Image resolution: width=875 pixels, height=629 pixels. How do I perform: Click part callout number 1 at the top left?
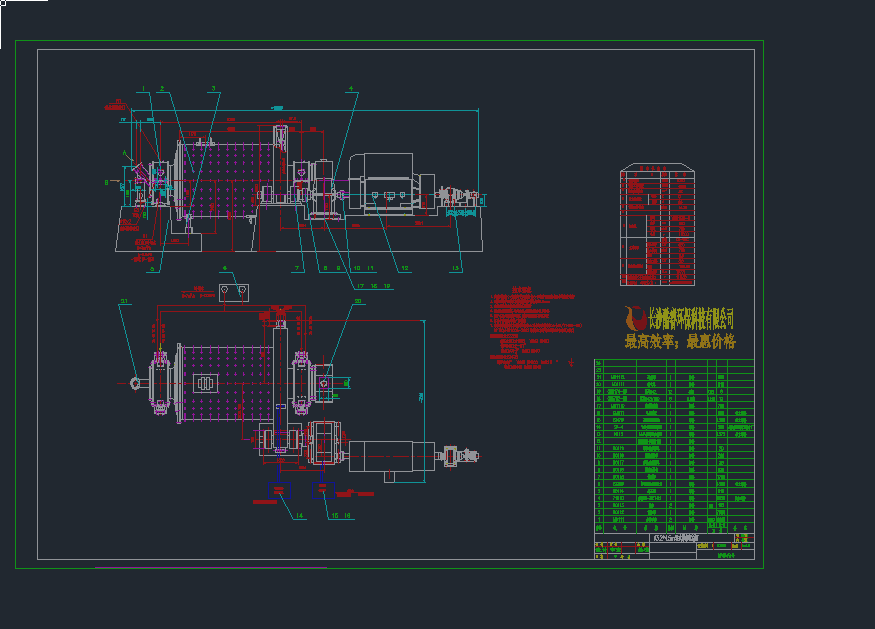[143, 89]
